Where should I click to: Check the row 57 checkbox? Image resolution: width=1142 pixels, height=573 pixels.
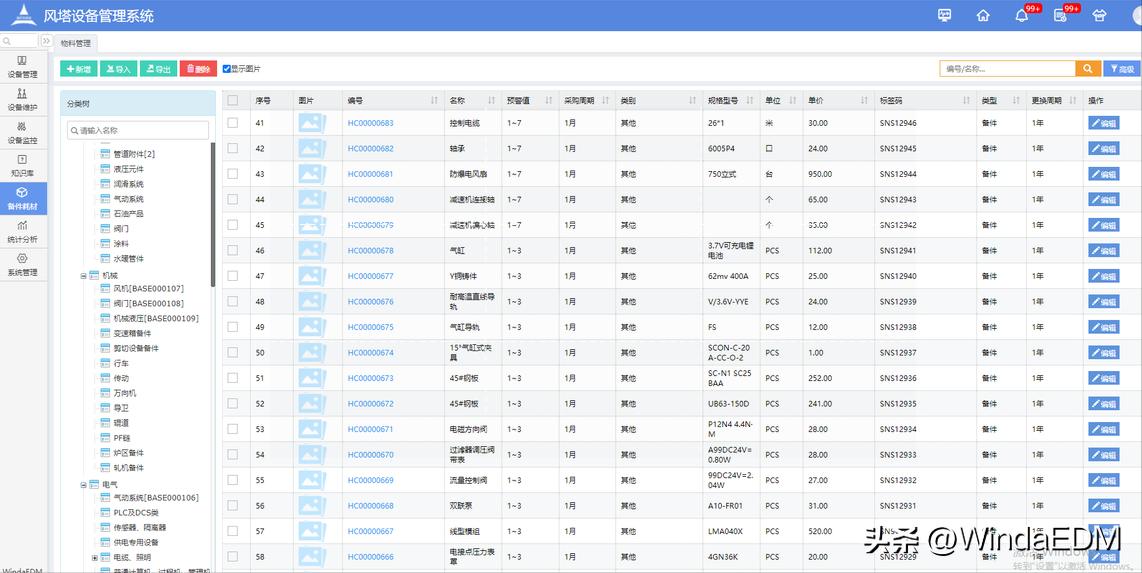233,531
